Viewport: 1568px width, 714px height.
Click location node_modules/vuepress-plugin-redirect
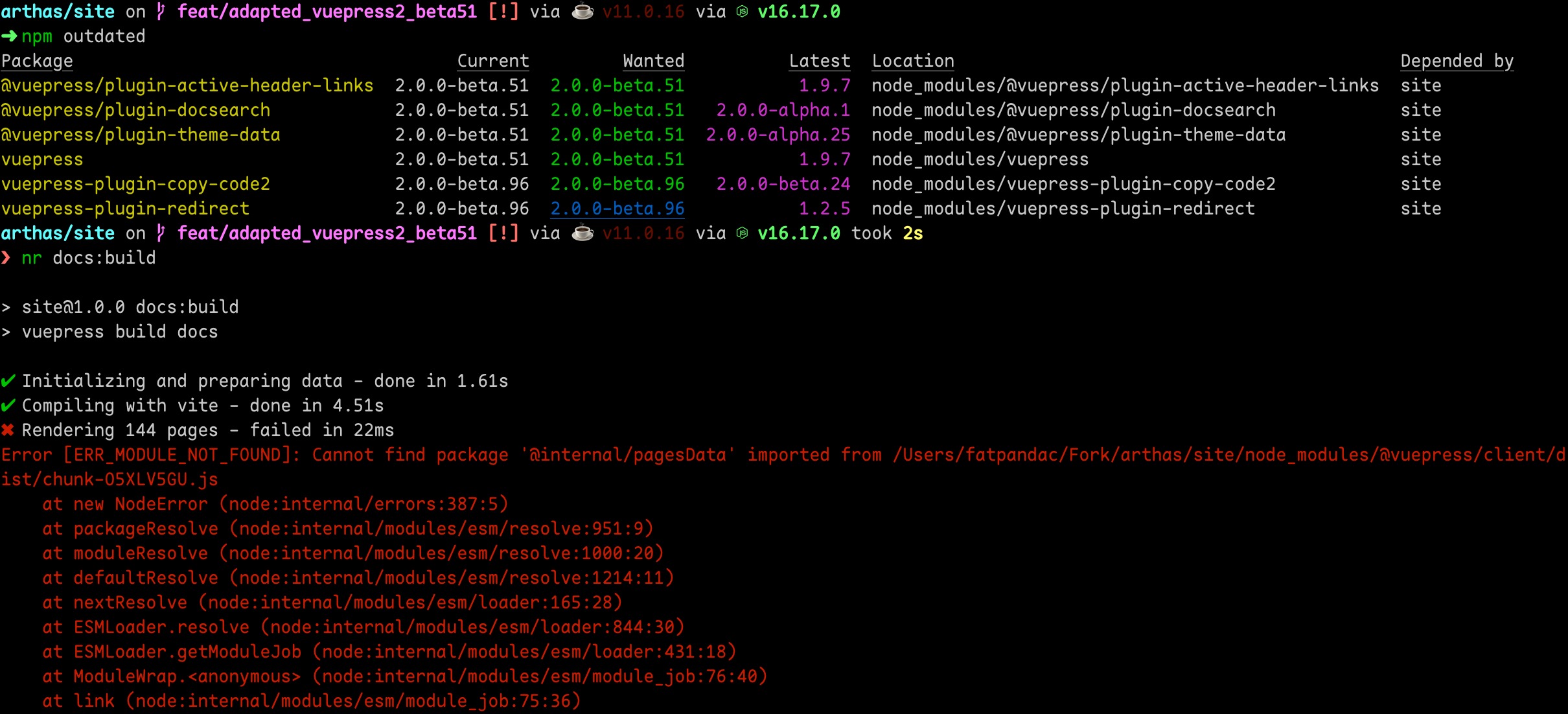1063,209
